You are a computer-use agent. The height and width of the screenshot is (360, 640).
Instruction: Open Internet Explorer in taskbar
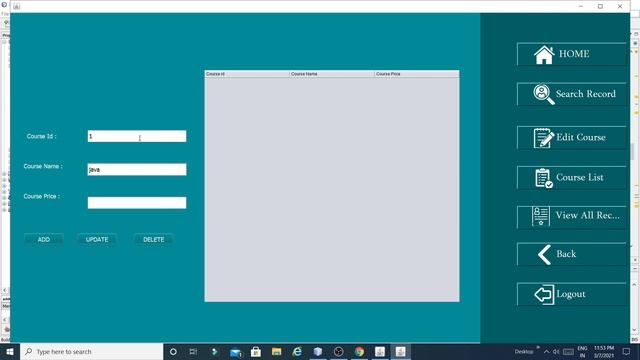tap(297, 351)
